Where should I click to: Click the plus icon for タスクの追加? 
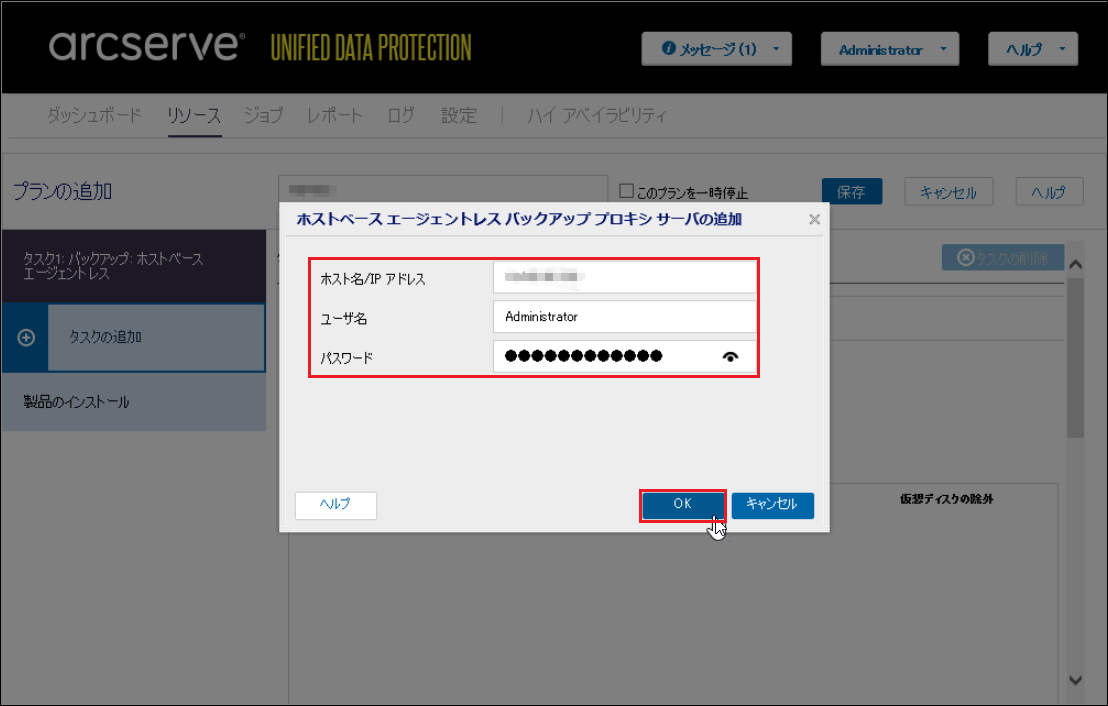(x=26, y=338)
